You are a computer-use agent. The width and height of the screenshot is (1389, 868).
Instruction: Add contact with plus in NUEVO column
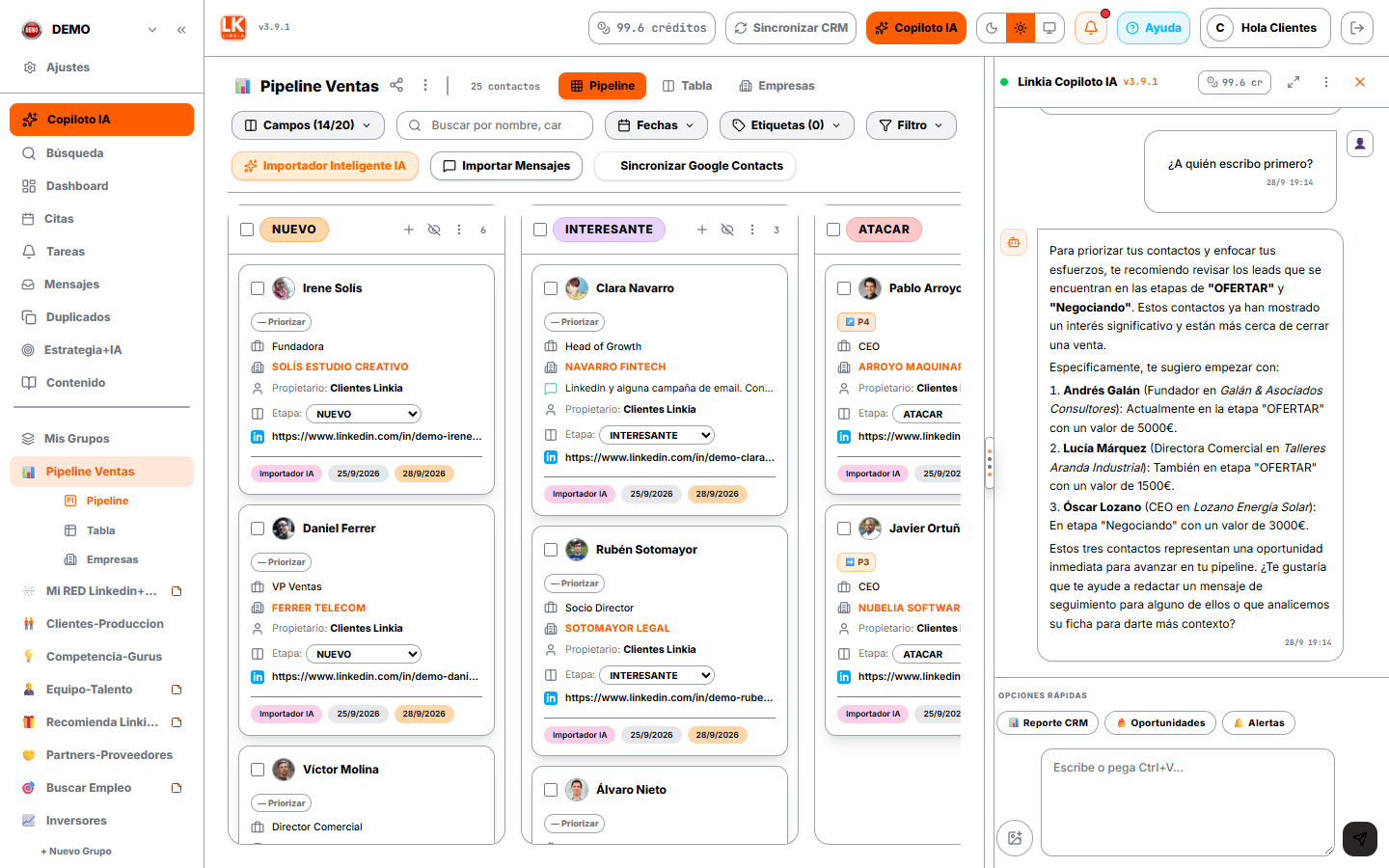pyautogui.click(x=409, y=230)
